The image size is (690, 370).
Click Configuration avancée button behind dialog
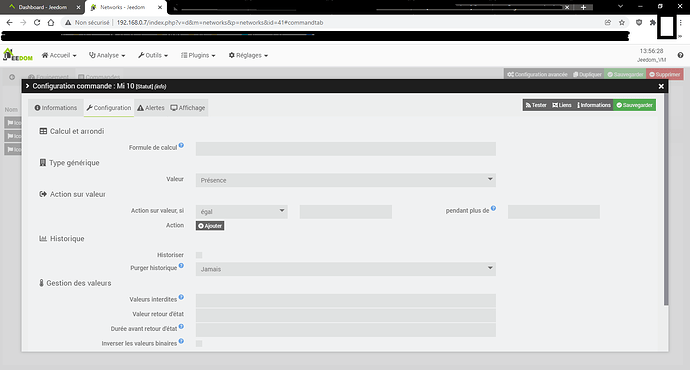coord(537,74)
